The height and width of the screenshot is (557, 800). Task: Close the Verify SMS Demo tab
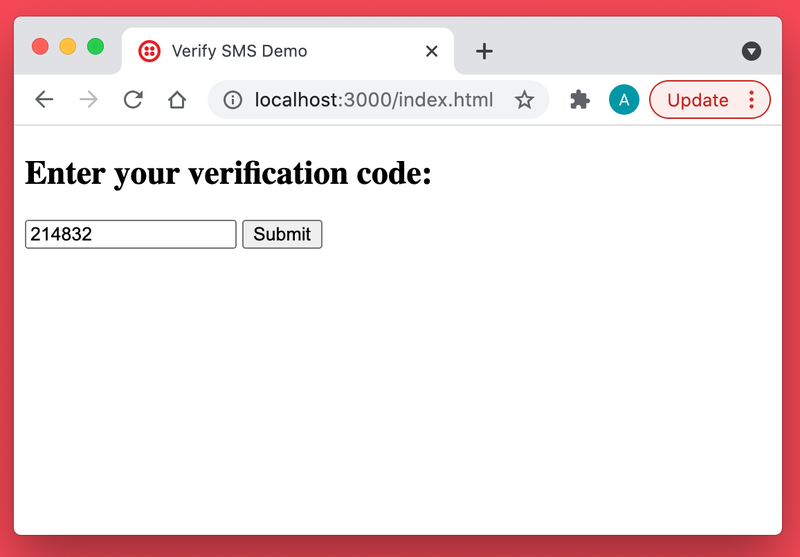tap(432, 51)
